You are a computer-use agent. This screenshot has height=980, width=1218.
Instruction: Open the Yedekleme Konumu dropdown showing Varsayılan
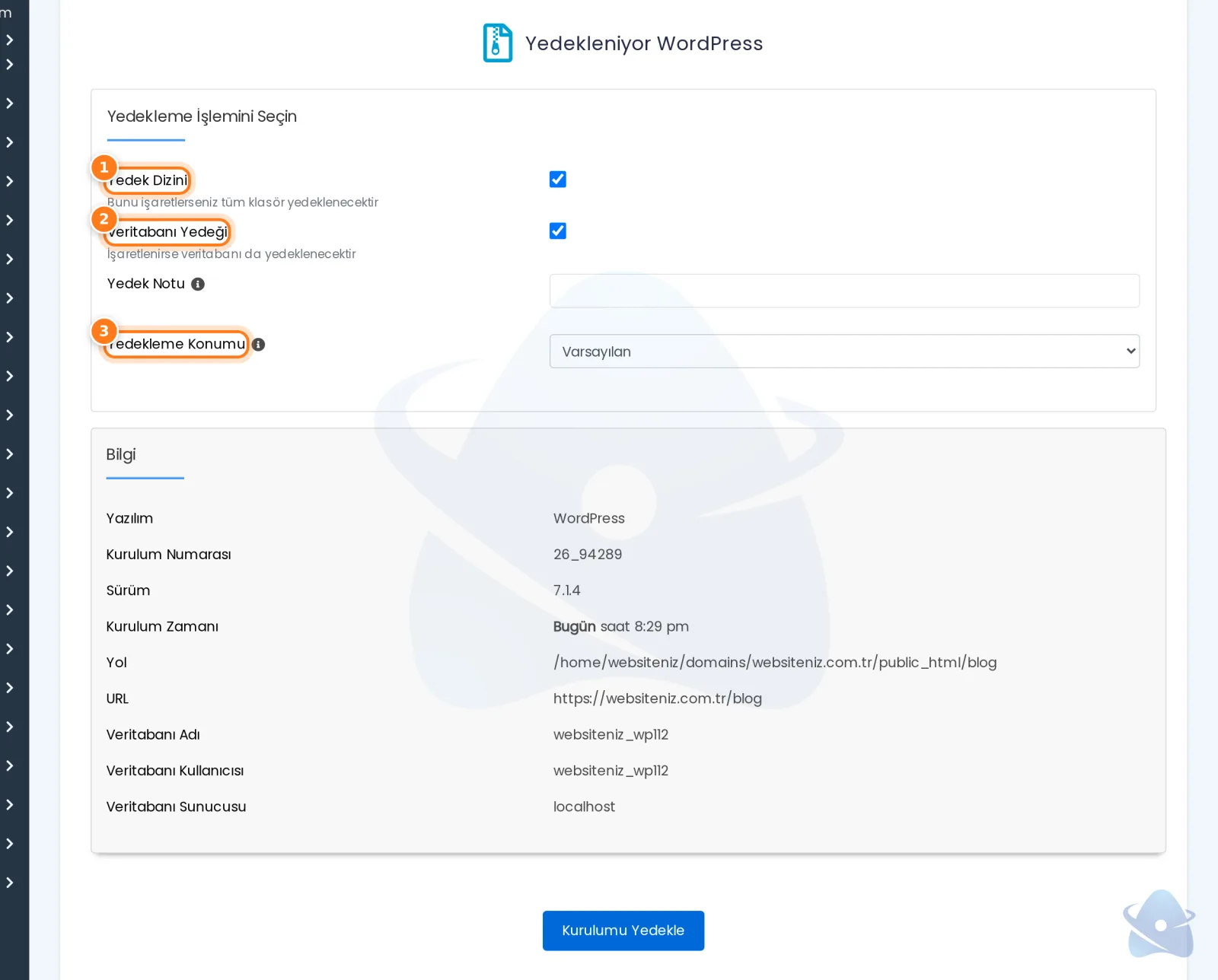(x=844, y=352)
